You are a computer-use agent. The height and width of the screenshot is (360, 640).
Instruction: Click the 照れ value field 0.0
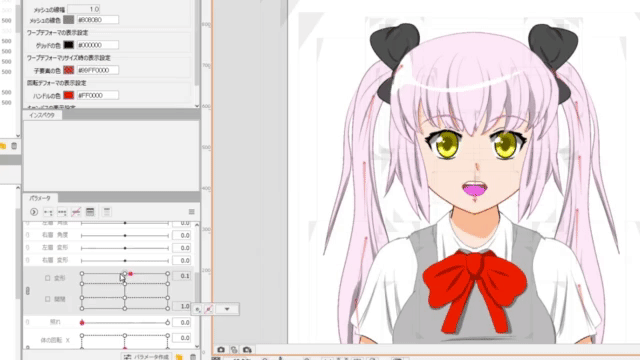[x=182, y=322]
